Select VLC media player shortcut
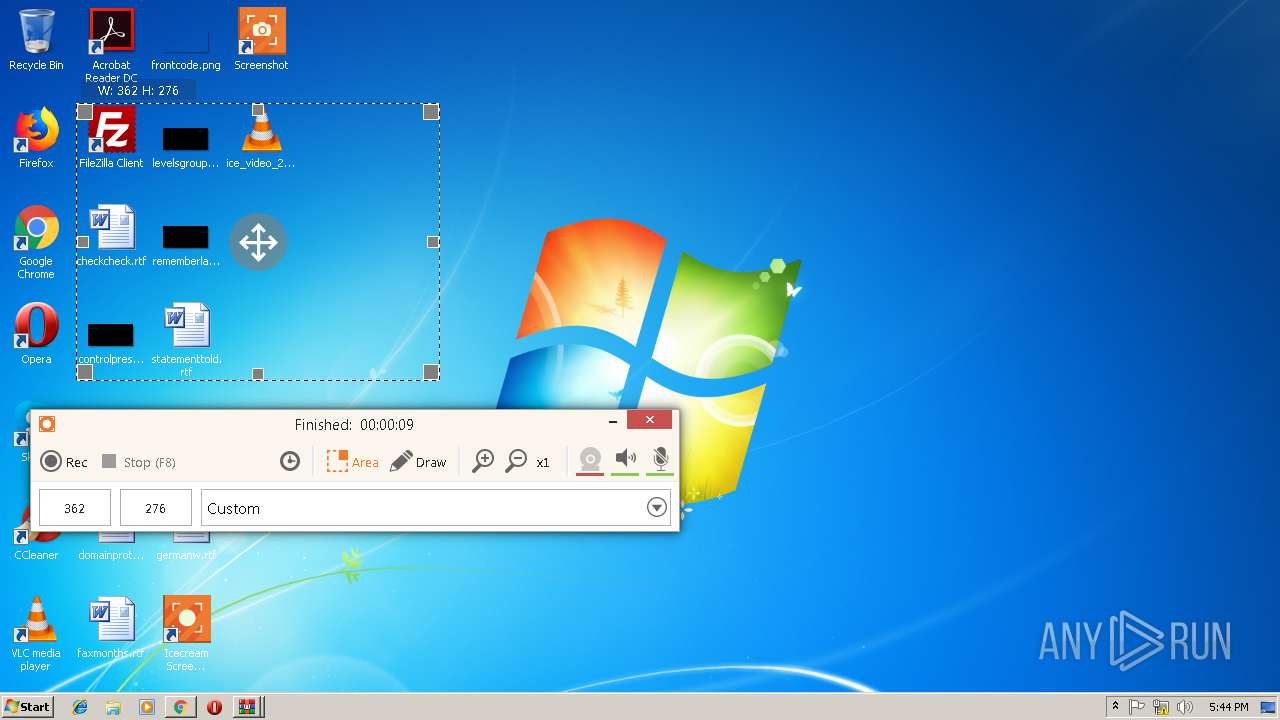This screenshot has height=720, width=1280. [36, 633]
